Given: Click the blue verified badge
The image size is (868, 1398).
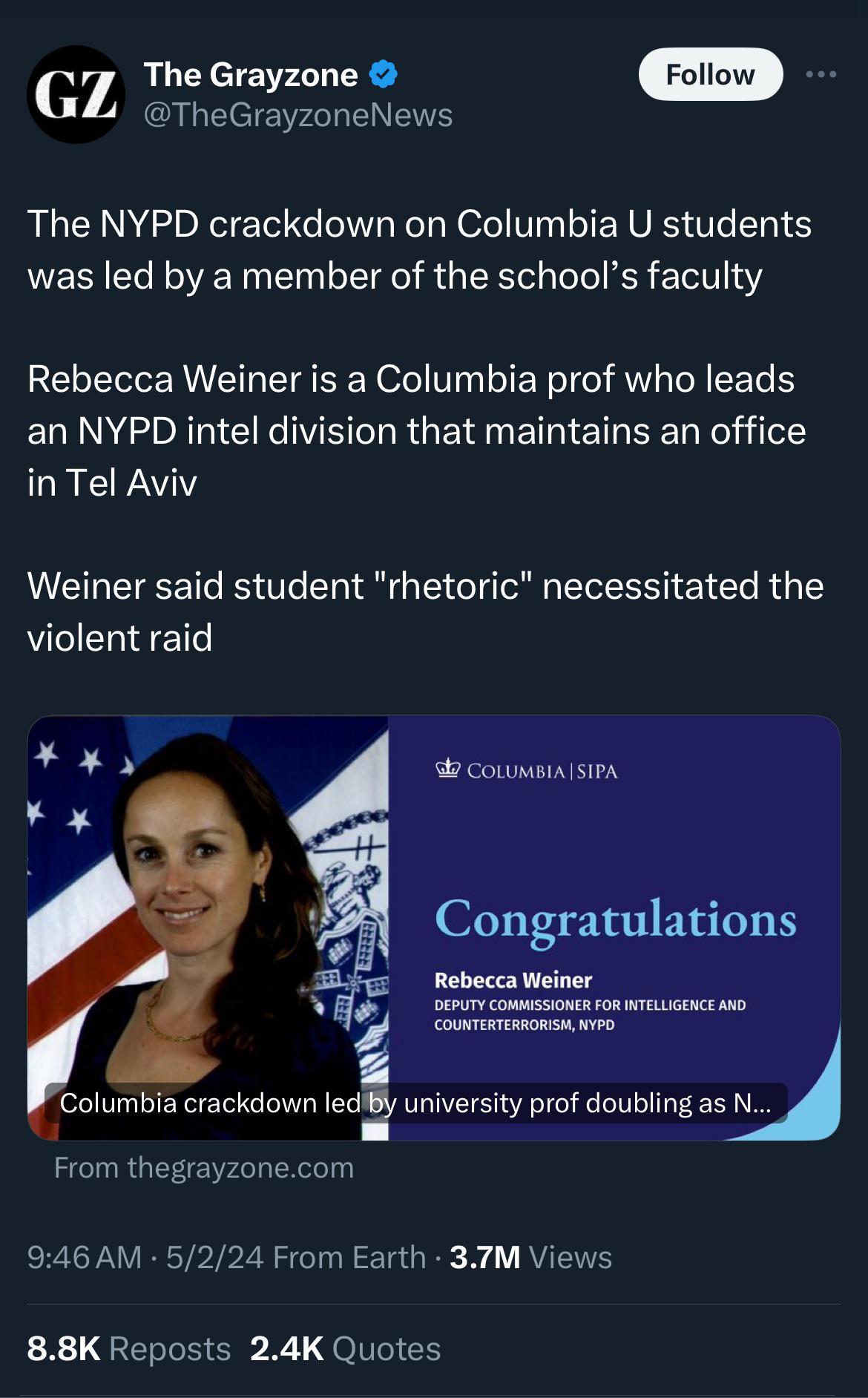Looking at the screenshot, I should click(383, 75).
